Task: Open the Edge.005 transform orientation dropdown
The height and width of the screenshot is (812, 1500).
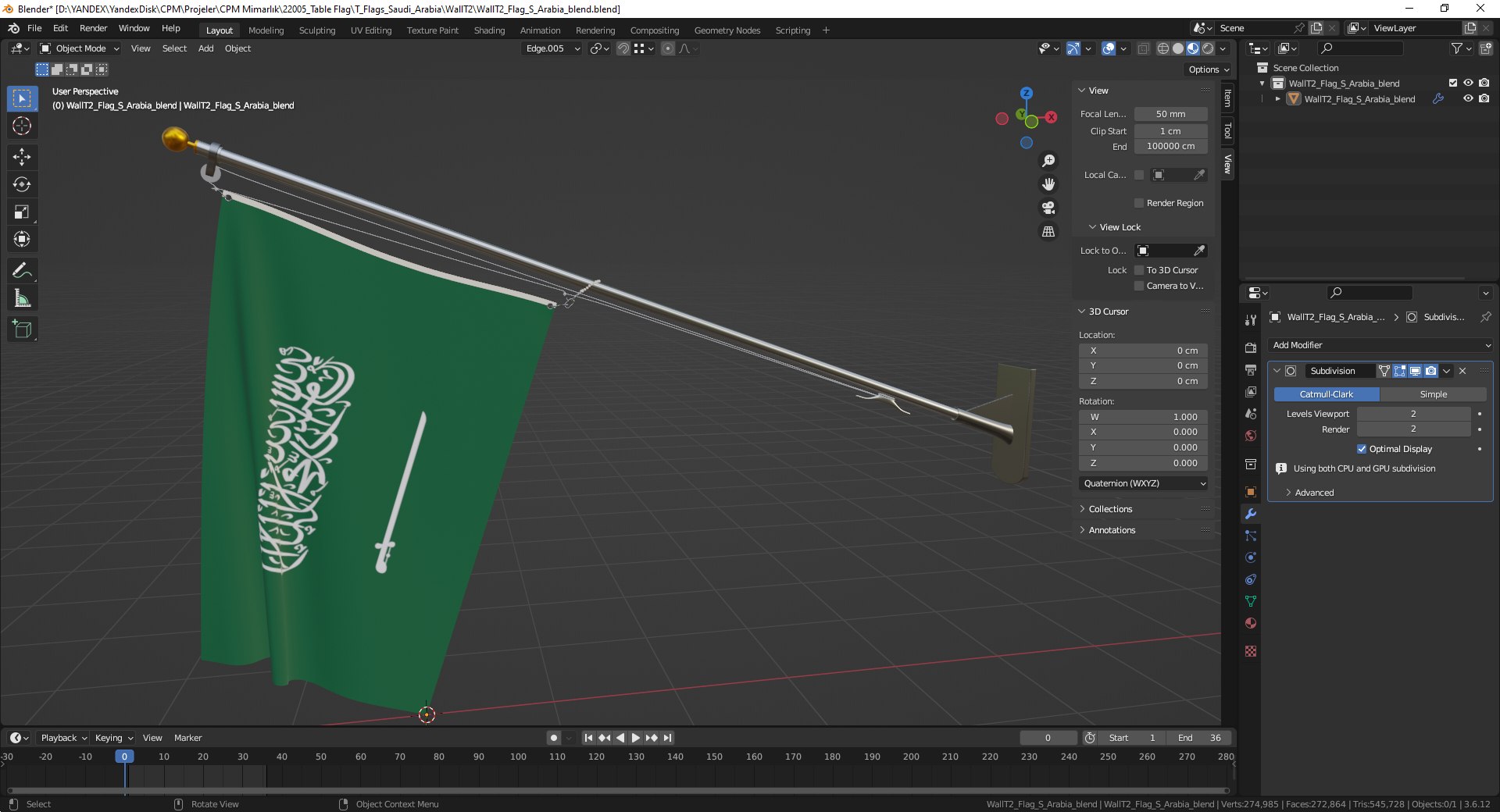Action: [552, 48]
